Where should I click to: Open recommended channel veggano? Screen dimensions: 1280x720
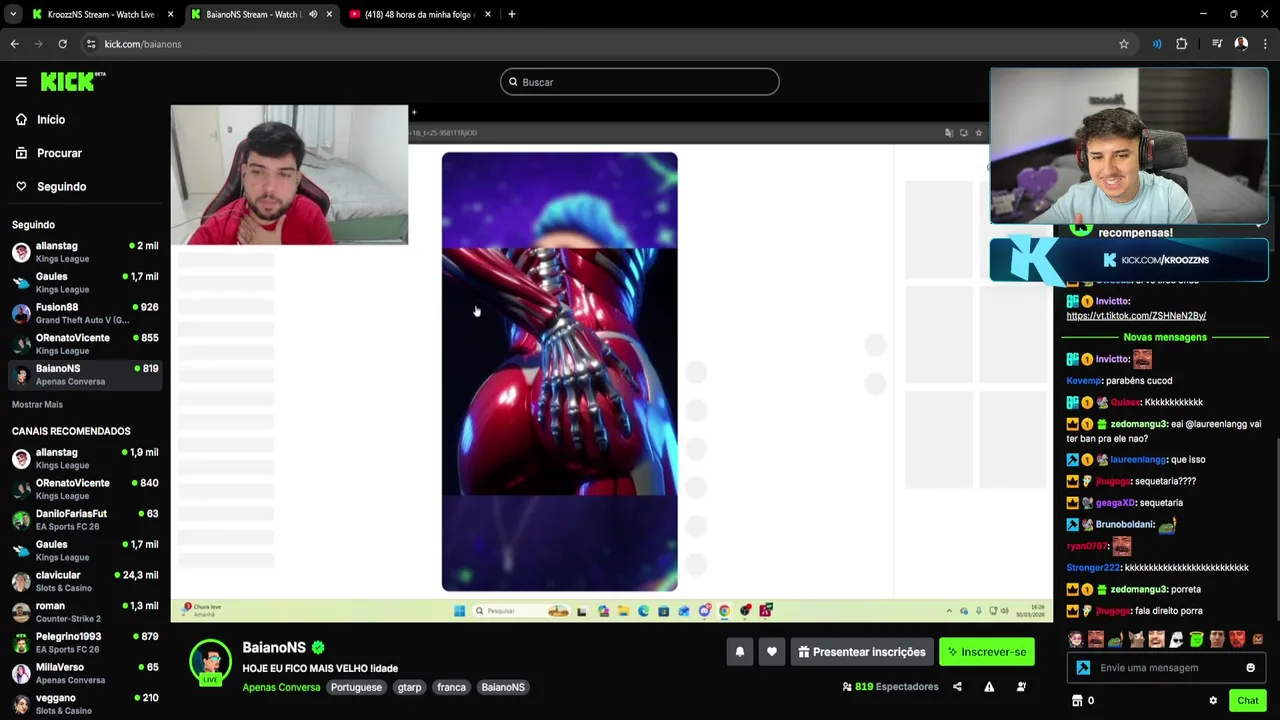tap(85, 704)
